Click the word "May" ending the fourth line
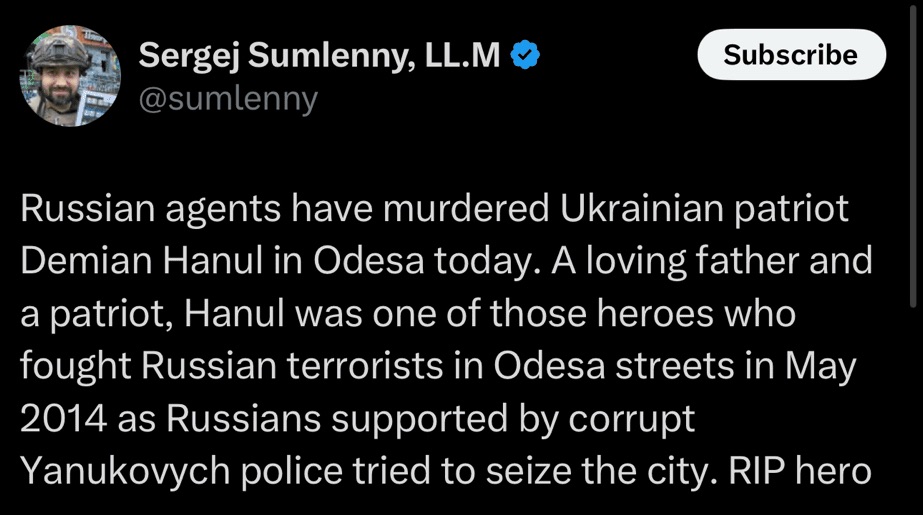This screenshot has width=923, height=515. pyautogui.click(x=821, y=366)
